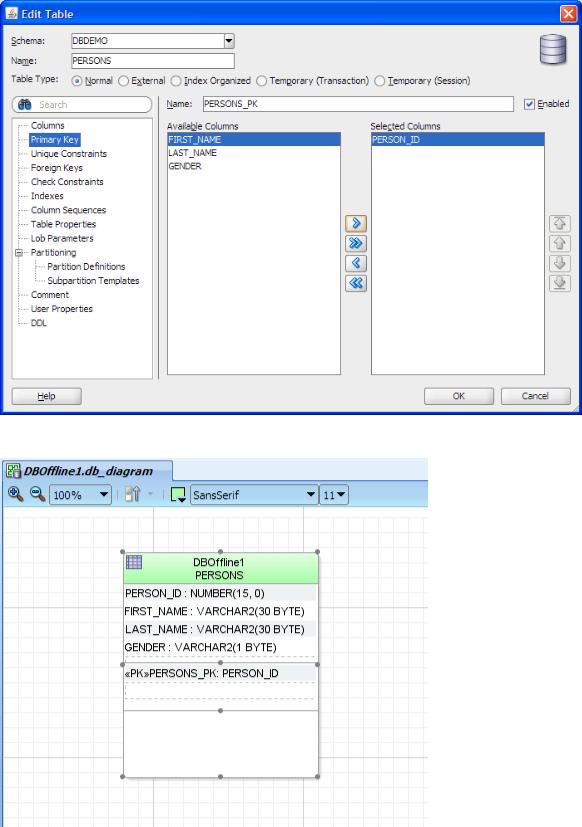582x827 pixels.
Task: Select the Temporary (Session) table type
Action: (379, 81)
